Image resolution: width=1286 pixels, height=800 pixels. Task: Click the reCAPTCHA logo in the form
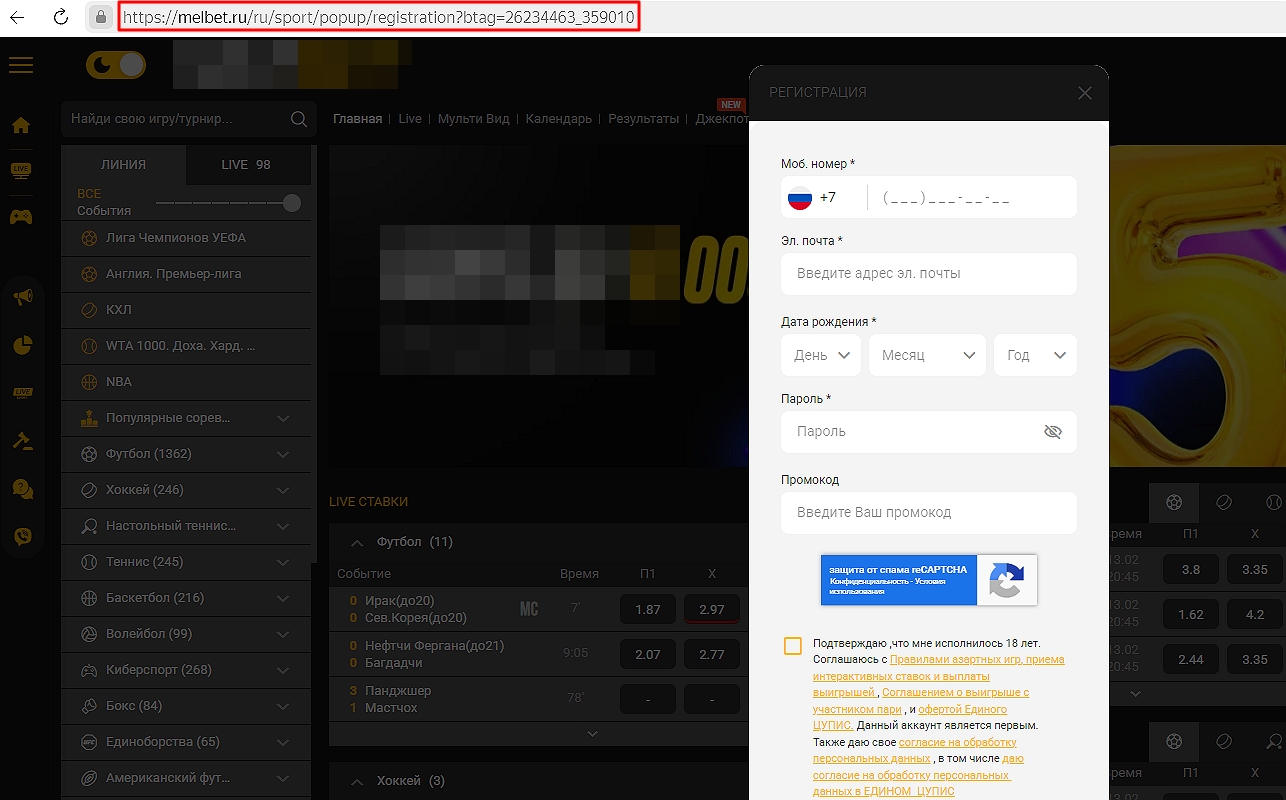(x=1007, y=580)
